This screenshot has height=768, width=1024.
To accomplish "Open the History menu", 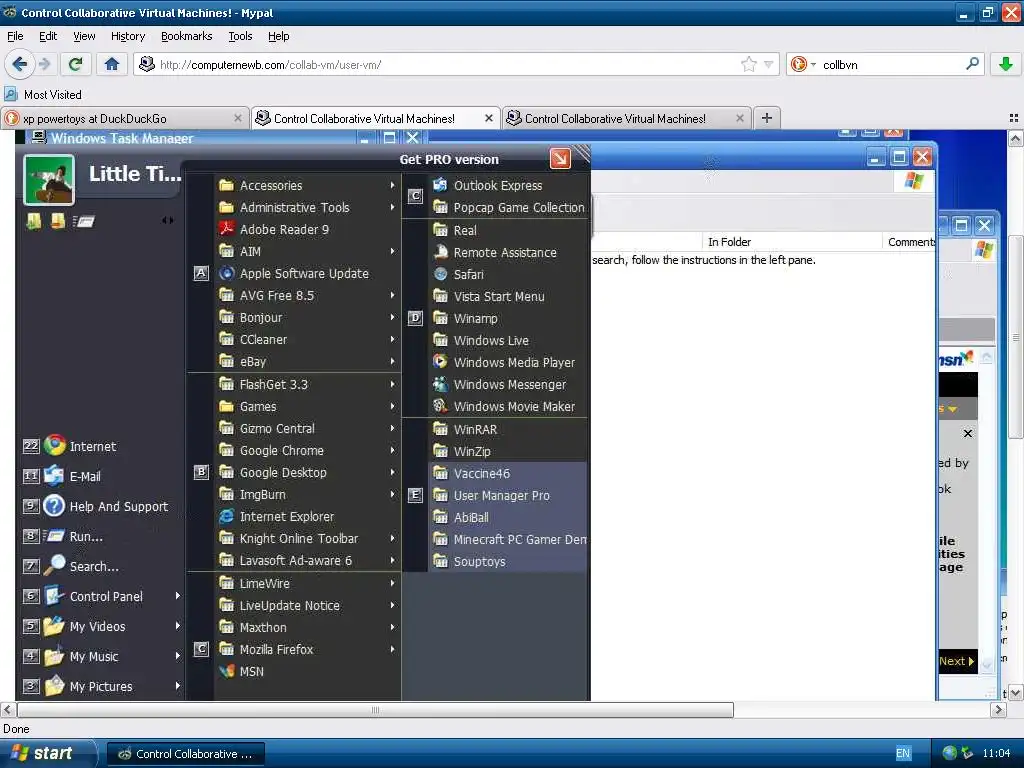I will point(127,36).
